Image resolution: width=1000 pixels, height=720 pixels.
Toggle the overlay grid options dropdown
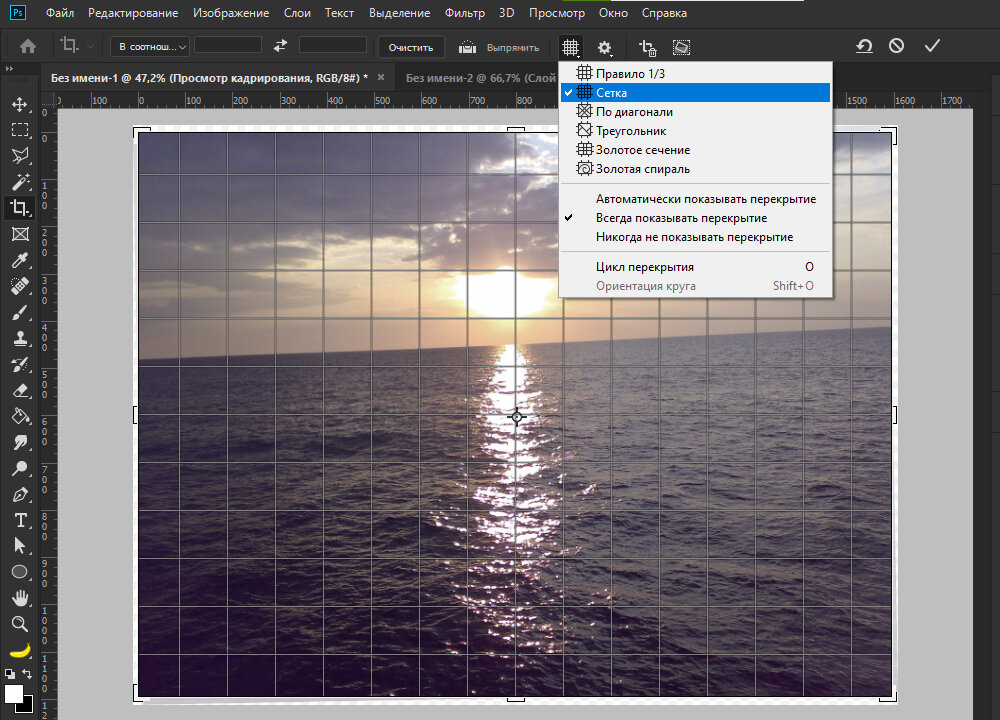pos(570,47)
